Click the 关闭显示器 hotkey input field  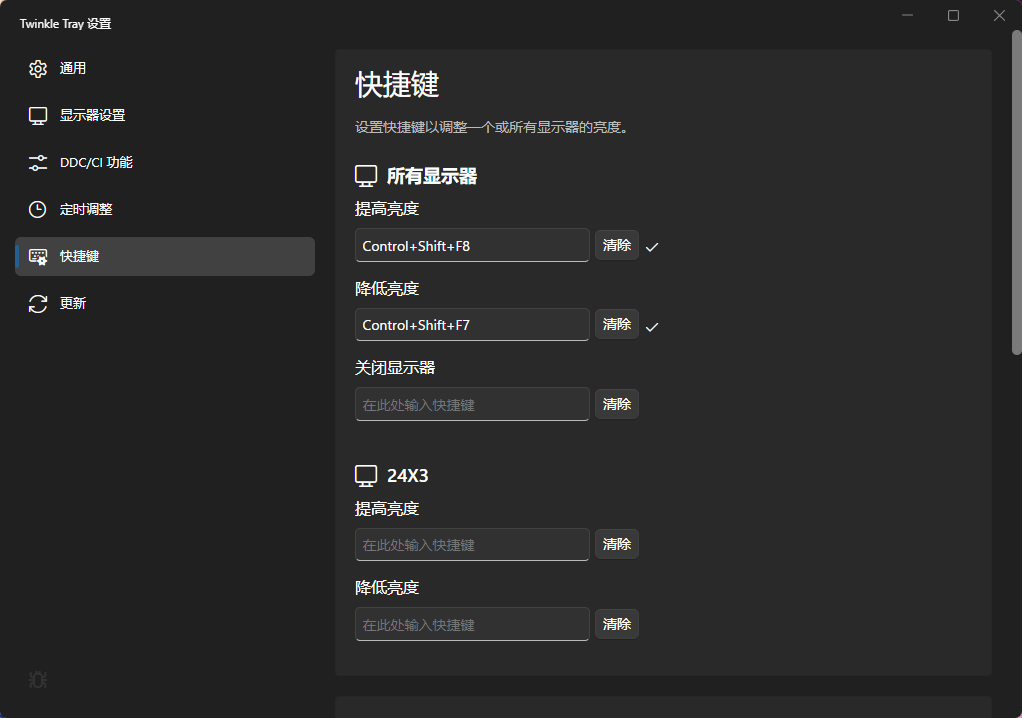pyautogui.click(x=471, y=404)
